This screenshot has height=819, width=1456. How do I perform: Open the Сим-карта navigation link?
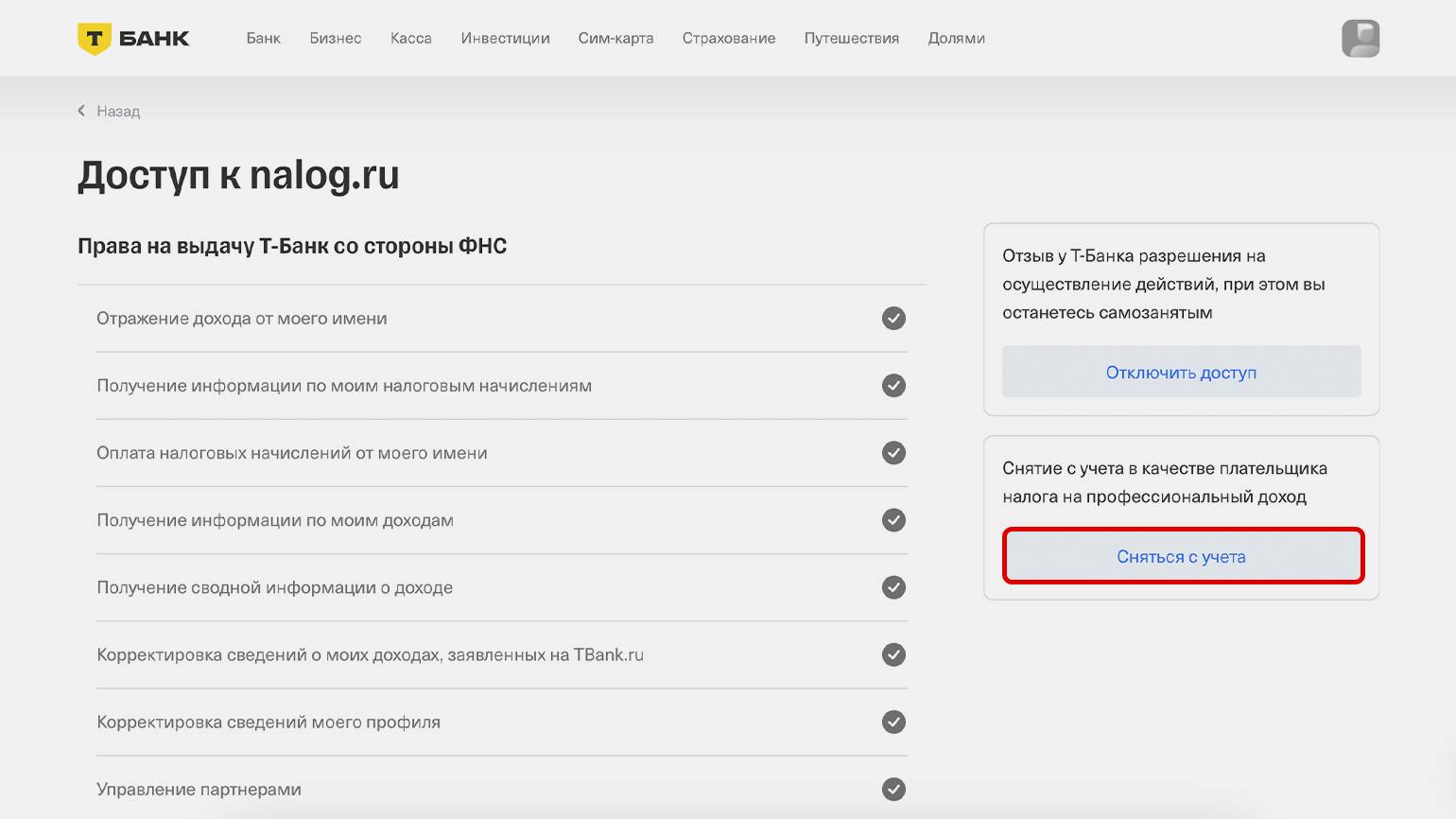pyautogui.click(x=615, y=39)
